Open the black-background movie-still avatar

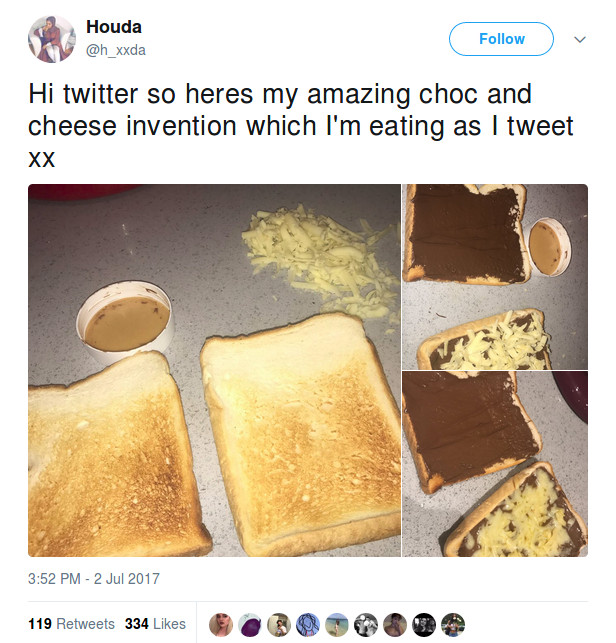(424, 625)
